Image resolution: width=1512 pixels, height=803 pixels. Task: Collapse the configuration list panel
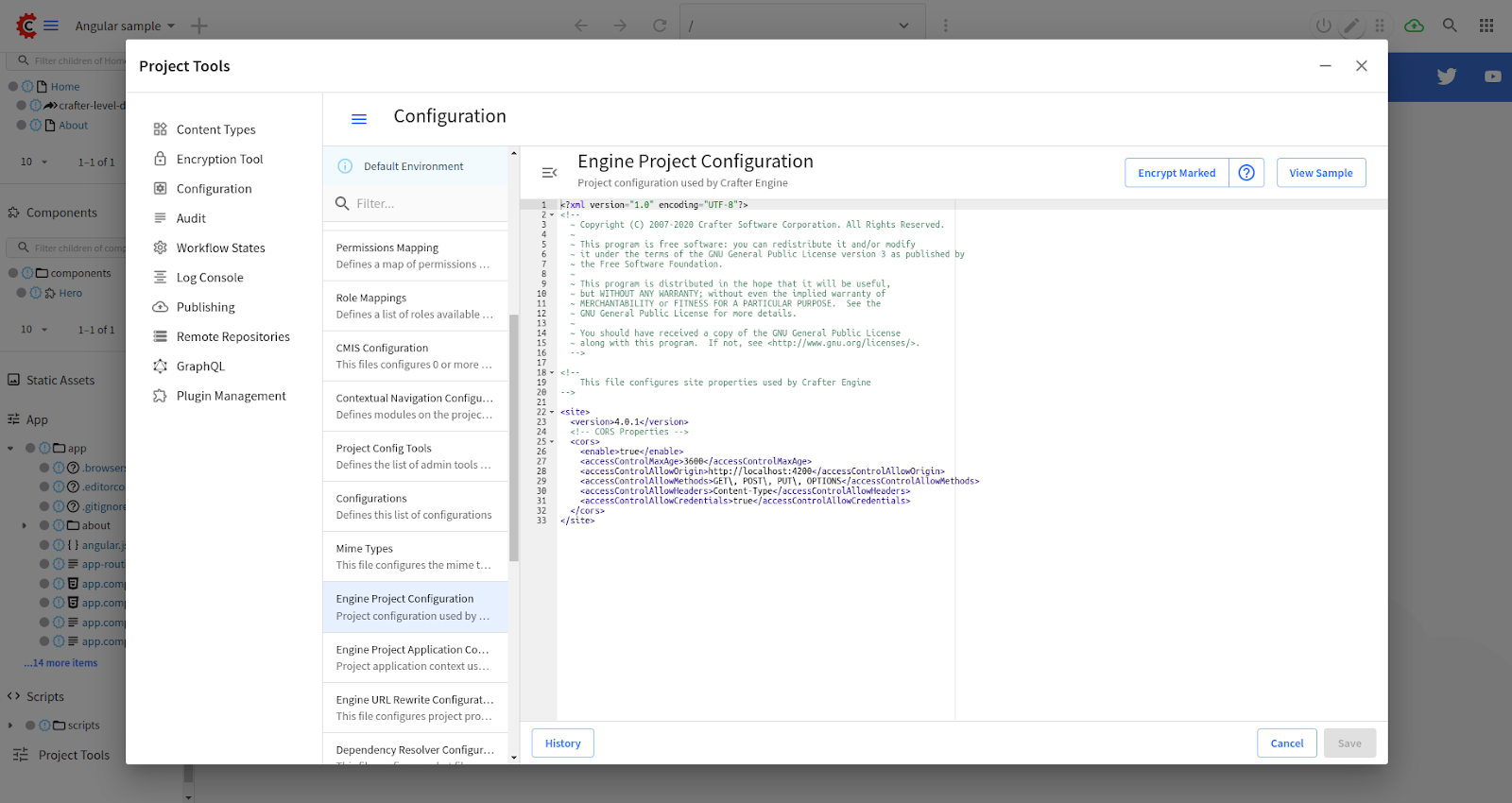(549, 173)
